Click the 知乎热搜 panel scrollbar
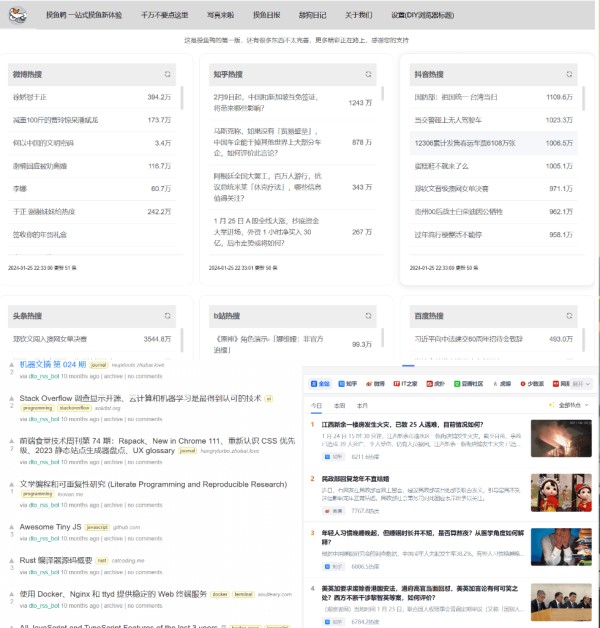The height and width of the screenshot is (628, 600). pyautogui.click(x=383, y=93)
